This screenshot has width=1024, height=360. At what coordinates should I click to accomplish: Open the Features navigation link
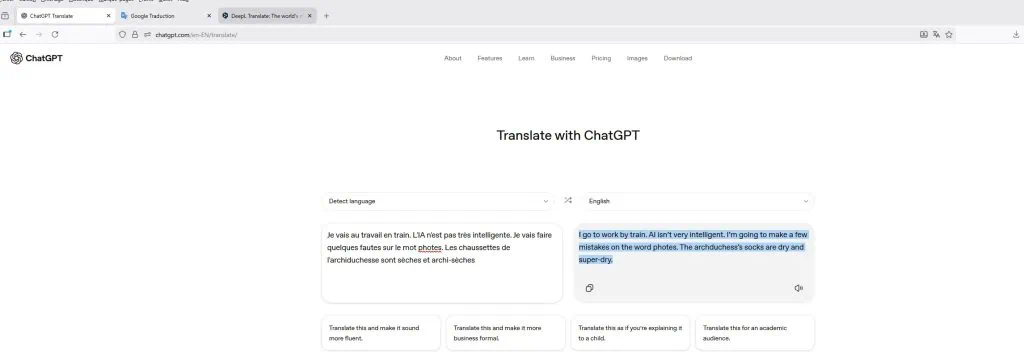pyautogui.click(x=490, y=58)
